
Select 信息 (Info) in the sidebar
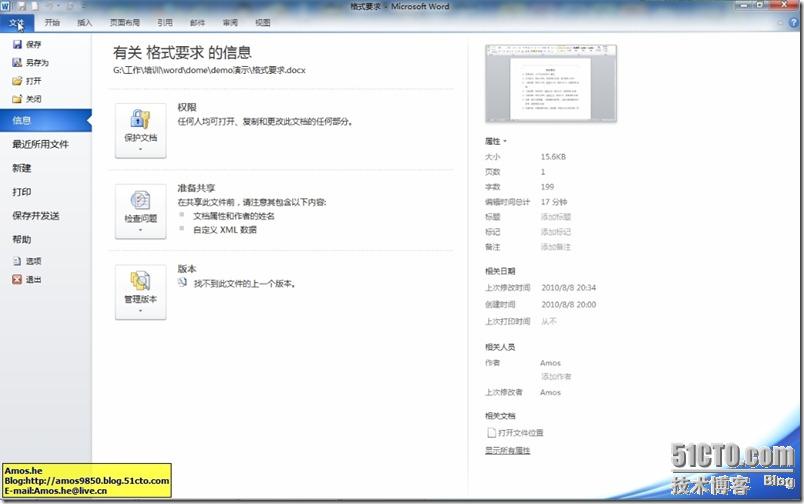coord(46,120)
